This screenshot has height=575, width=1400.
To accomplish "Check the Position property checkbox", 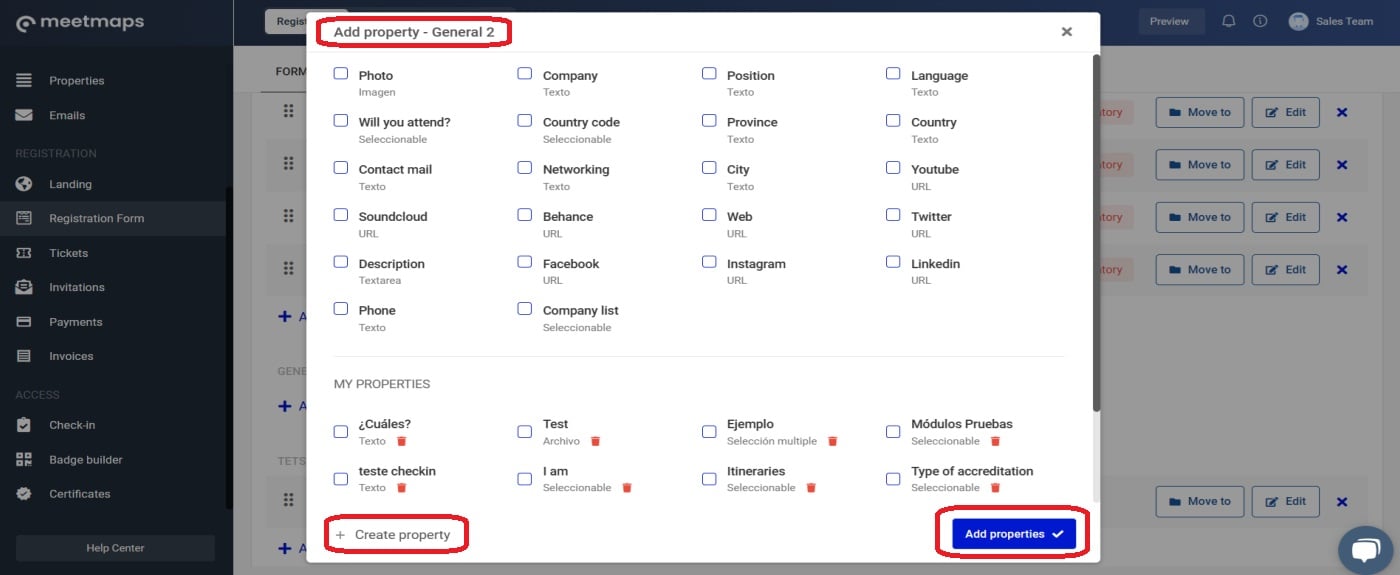I will [709, 74].
